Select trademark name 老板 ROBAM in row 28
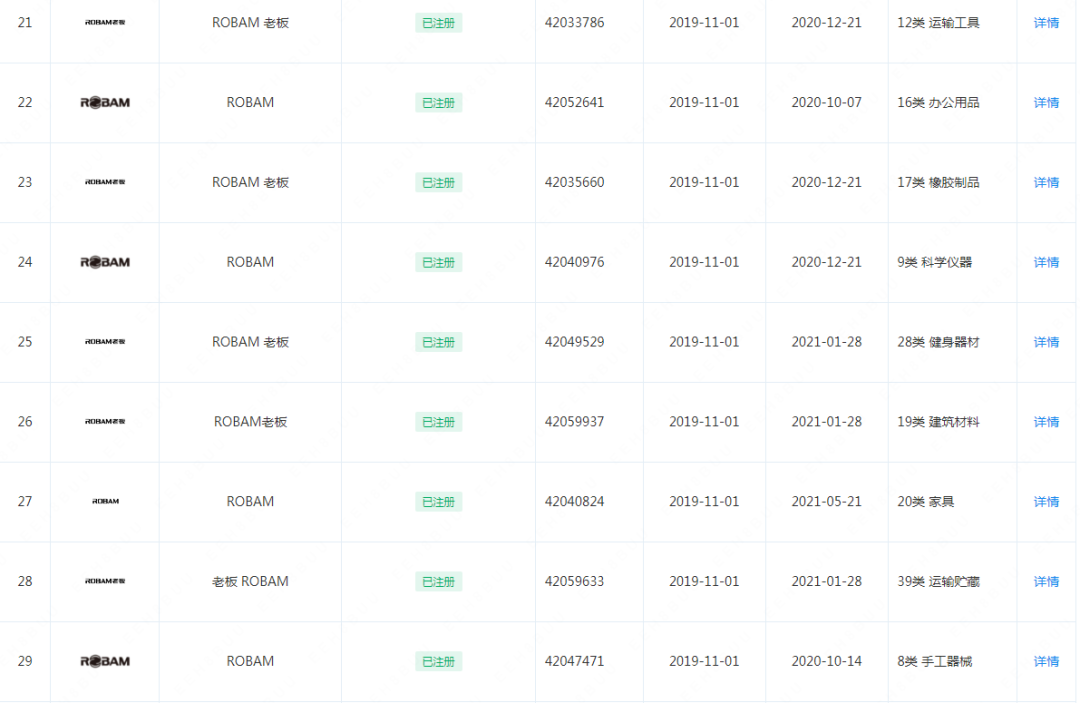Viewport: 1080px width, 703px height. click(250, 581)
